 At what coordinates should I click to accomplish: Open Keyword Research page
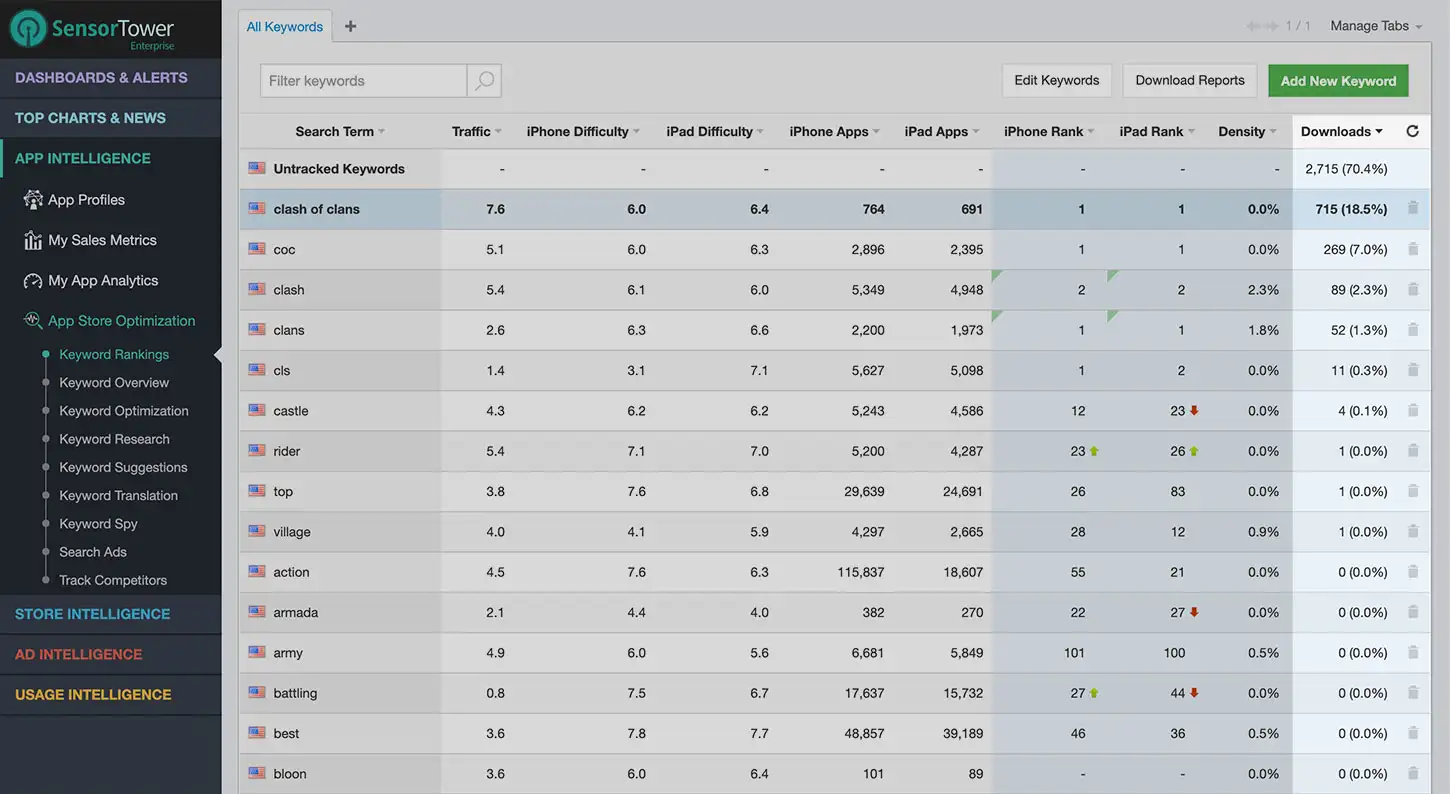tap(114, 439)
